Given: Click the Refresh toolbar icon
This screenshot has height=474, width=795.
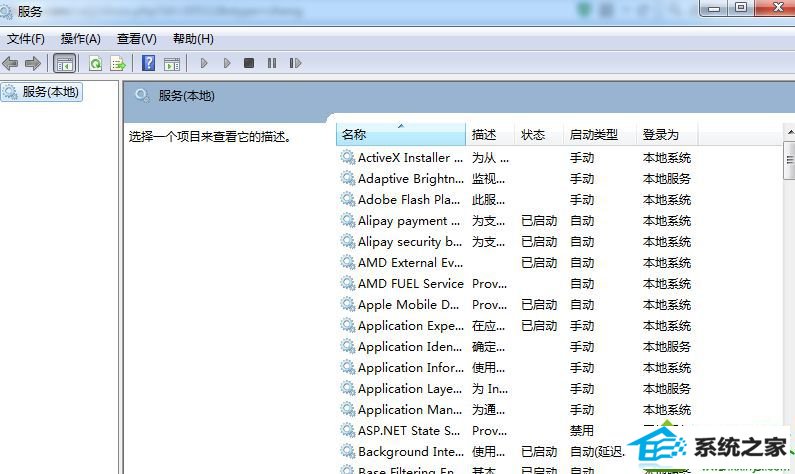Looking at the screenshot, I should (95, 63).
